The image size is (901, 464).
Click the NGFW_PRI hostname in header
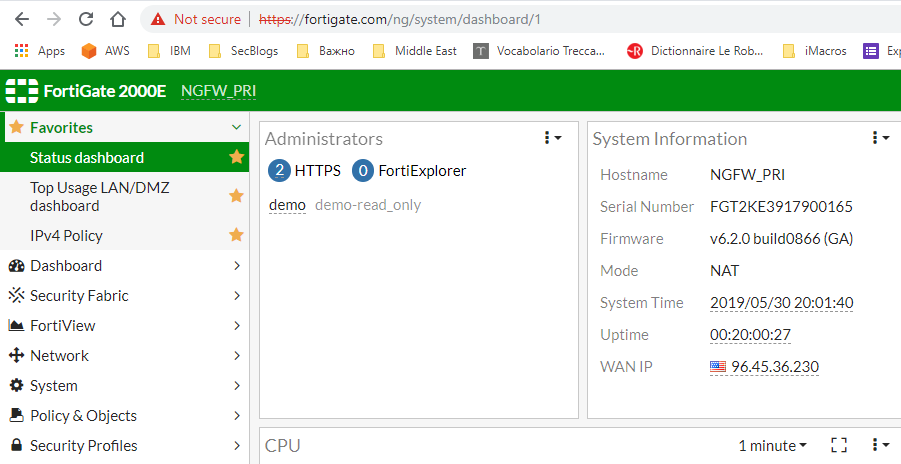point(218,91)
